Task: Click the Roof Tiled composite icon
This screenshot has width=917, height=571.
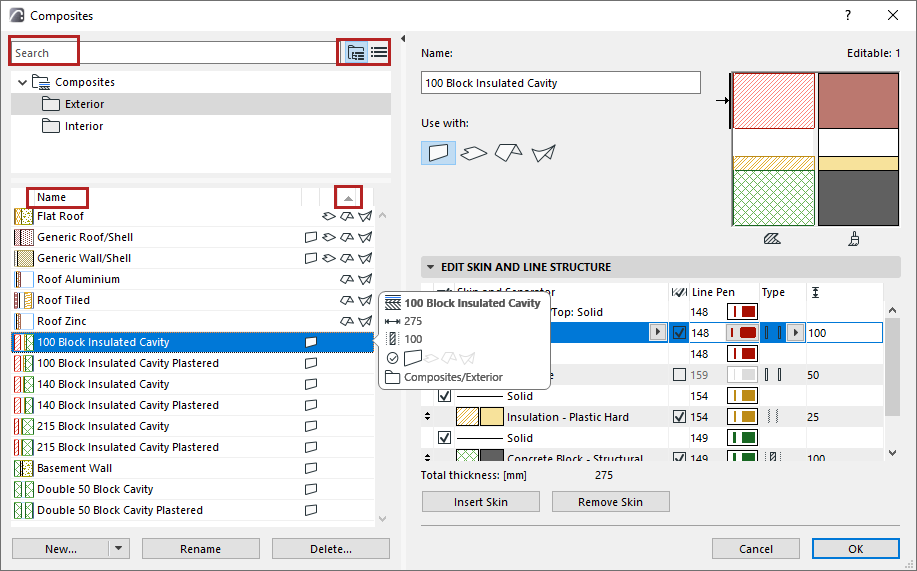Action: [23, 300]
